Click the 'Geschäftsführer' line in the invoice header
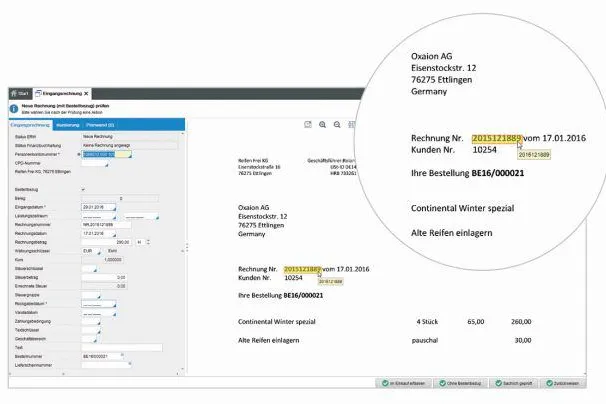This screenshot has width=606, height=404. [x=331, y=160]
